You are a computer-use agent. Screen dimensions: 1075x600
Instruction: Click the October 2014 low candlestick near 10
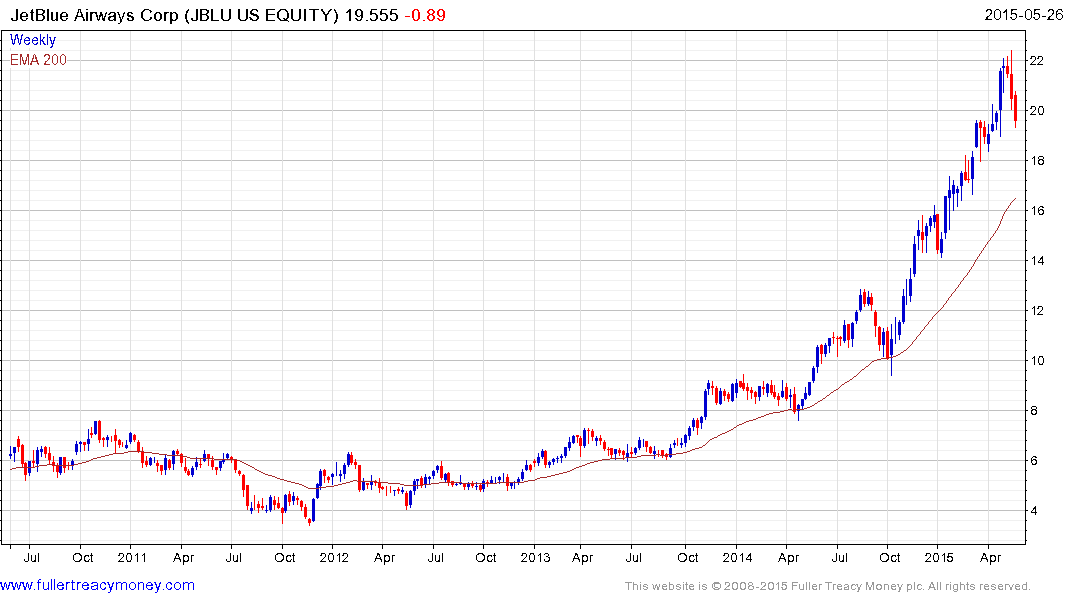(x=891, y=350)
